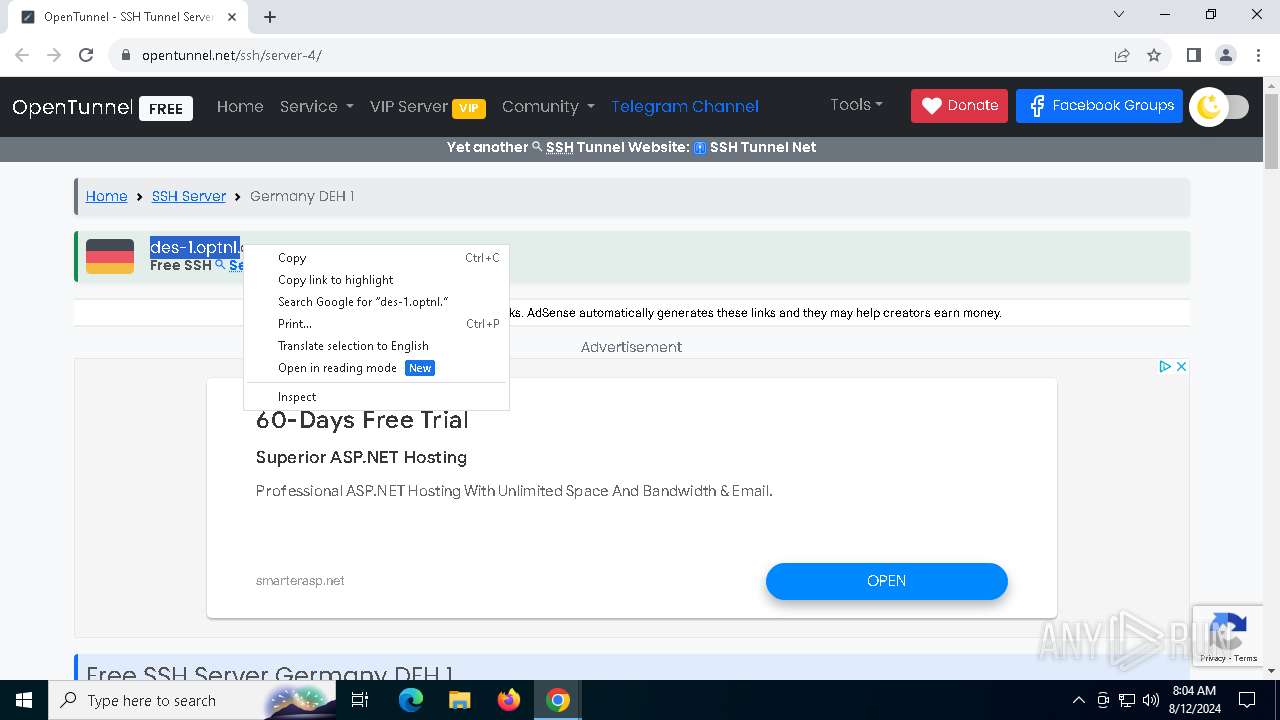The width and height of the screenshot is (1280, 720).
Task: Click Home in the breadcrumb
Action: click(106, 196)
